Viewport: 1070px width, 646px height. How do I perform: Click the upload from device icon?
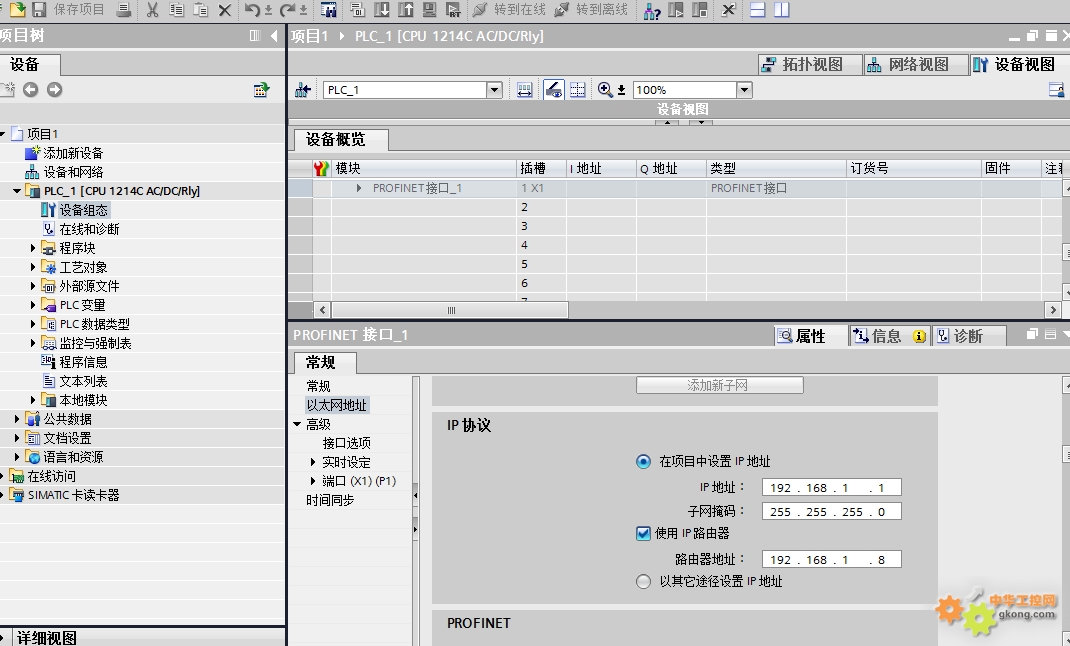[405, 10]
